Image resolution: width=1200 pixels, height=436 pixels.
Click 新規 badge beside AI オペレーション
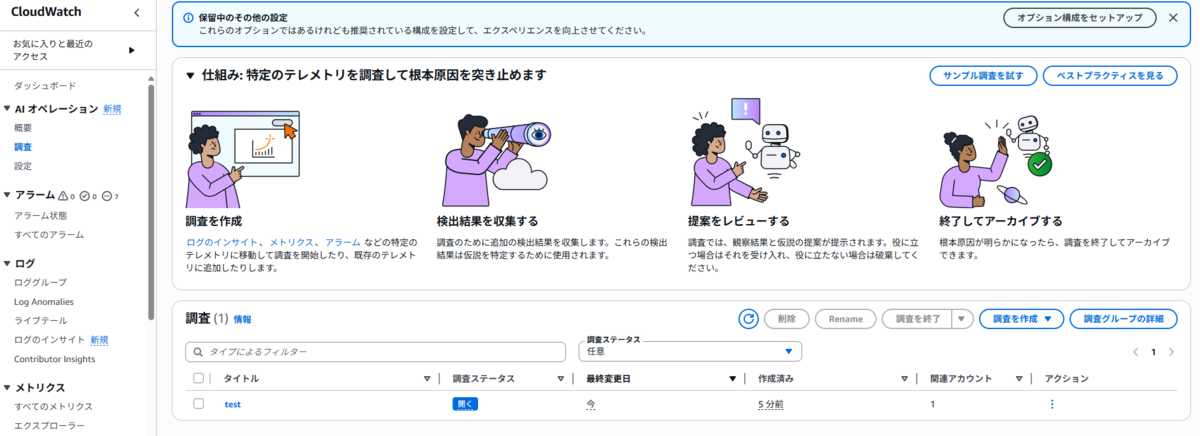[x=112, y=109]
